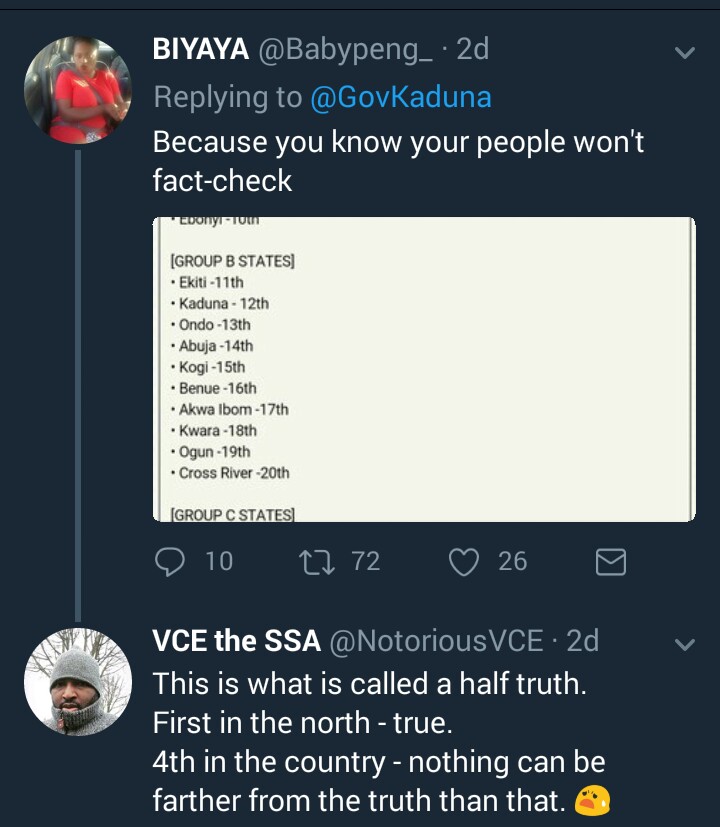The width and height of the screenshot is (720, 827).
Task: Open VCE the SSA's profile picture
Action: tap(78, 681)
